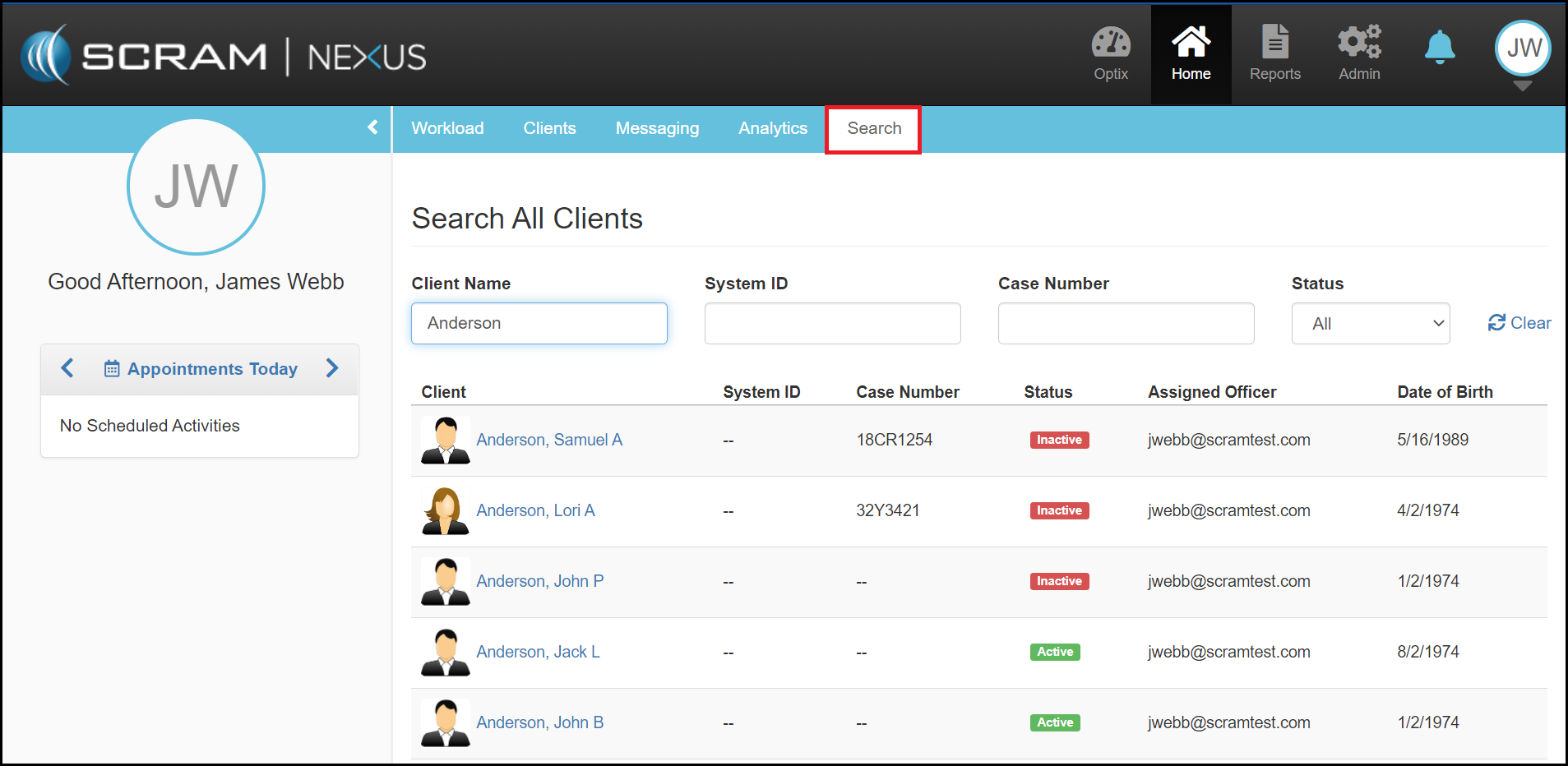The height and width of the screenshot is (766, 1568).
Task: Go to next day's appointments arrow
Action: coord(332,368)
